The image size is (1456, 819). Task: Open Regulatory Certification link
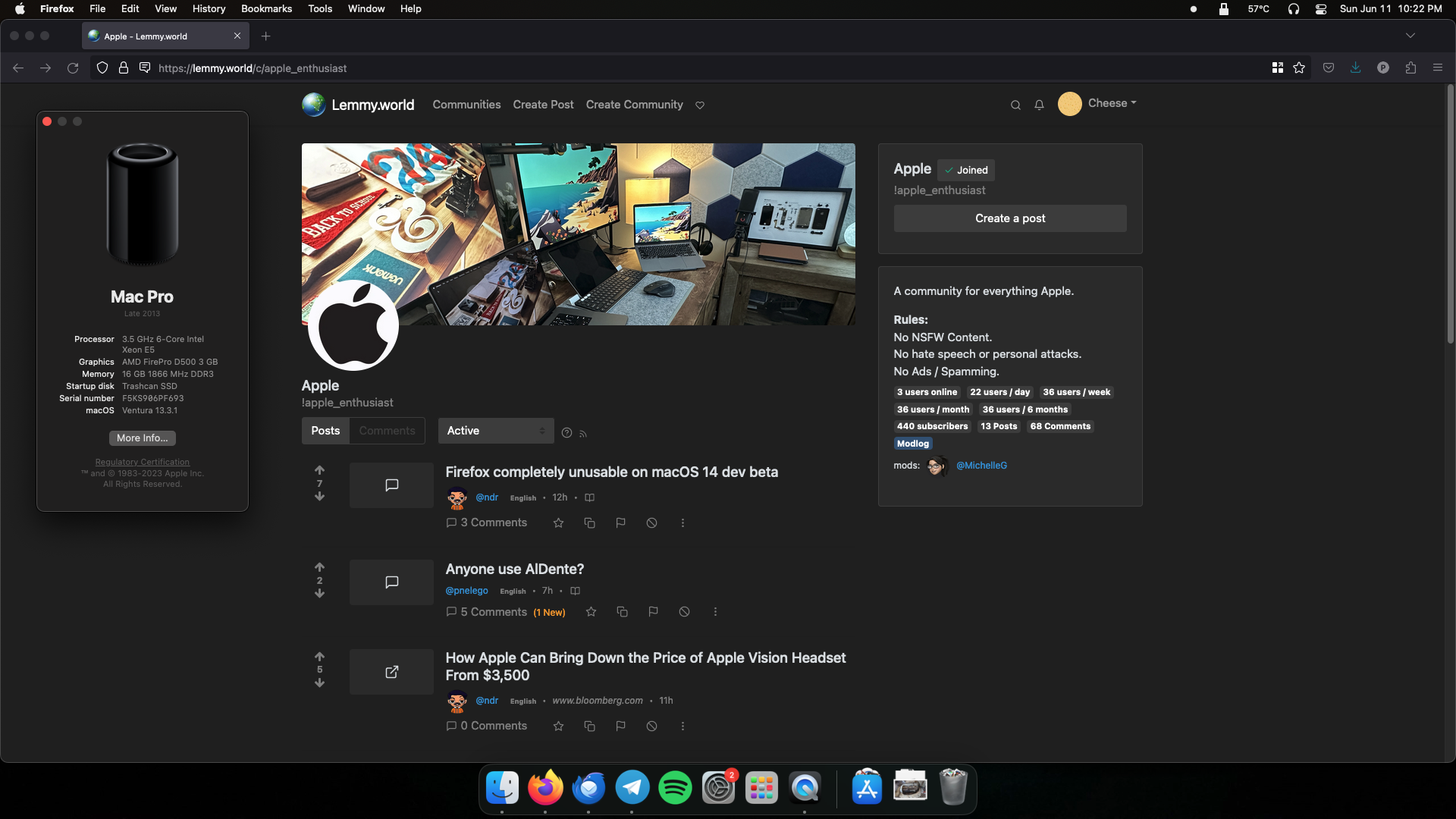coord(143,462)
